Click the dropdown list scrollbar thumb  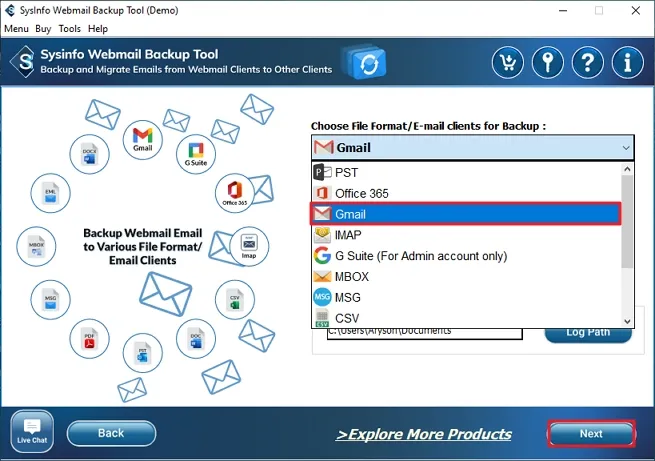pyautogui.click(x=627, y=221)
